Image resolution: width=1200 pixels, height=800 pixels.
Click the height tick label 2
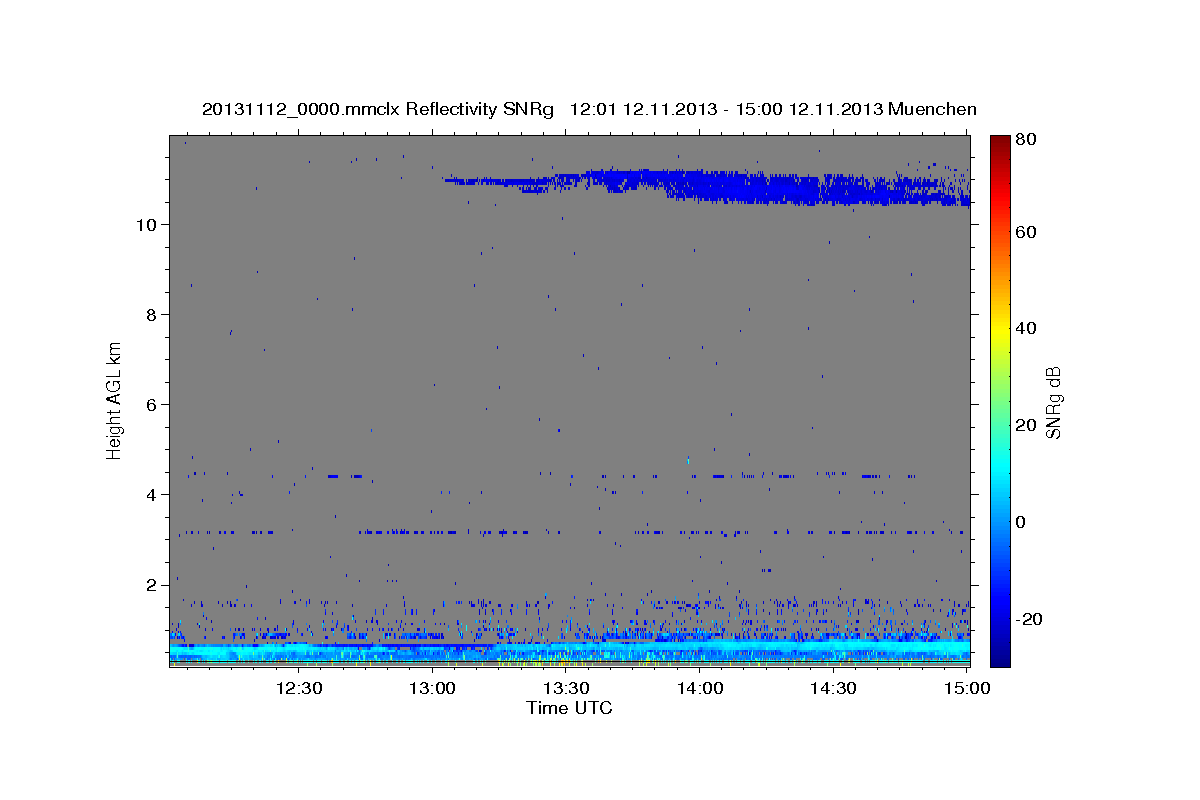(x=151, y=584)
